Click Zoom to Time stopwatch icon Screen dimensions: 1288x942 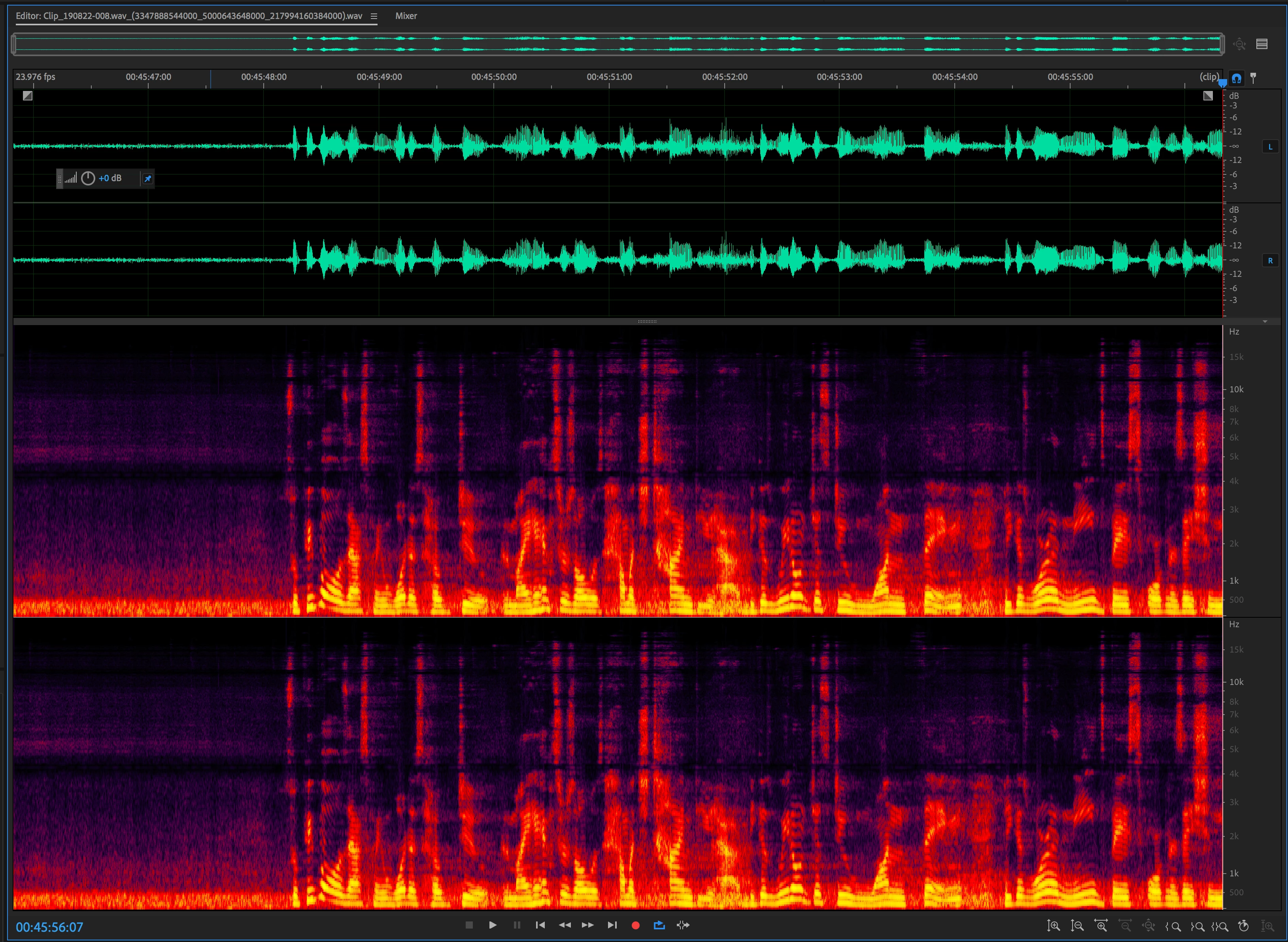pos(1244,926)
